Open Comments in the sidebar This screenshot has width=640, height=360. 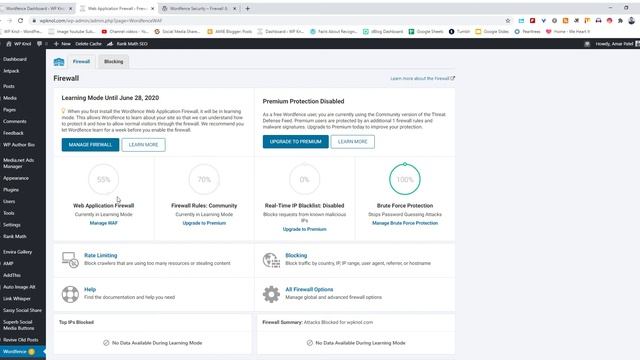point(15,122)
